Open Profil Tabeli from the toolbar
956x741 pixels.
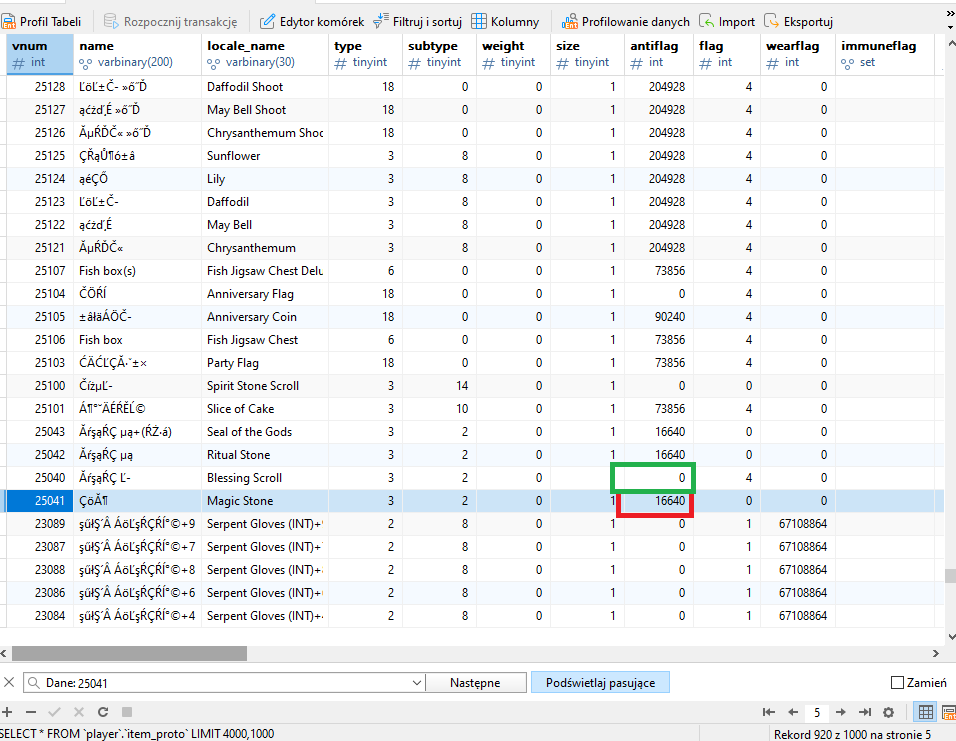pos(44,21)
